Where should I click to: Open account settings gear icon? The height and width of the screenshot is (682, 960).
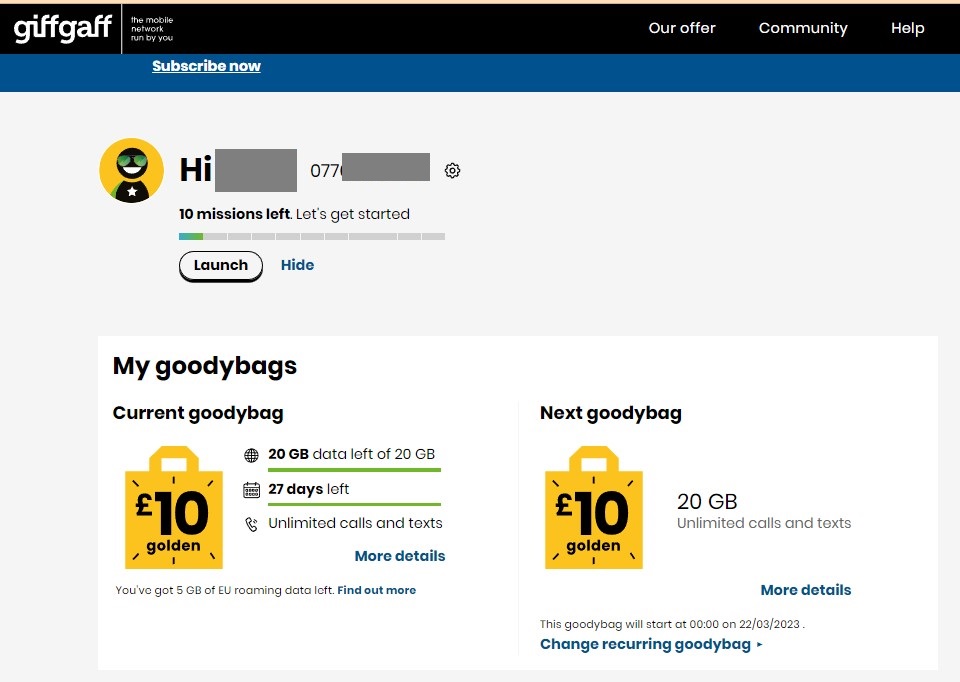click(452, 170)
